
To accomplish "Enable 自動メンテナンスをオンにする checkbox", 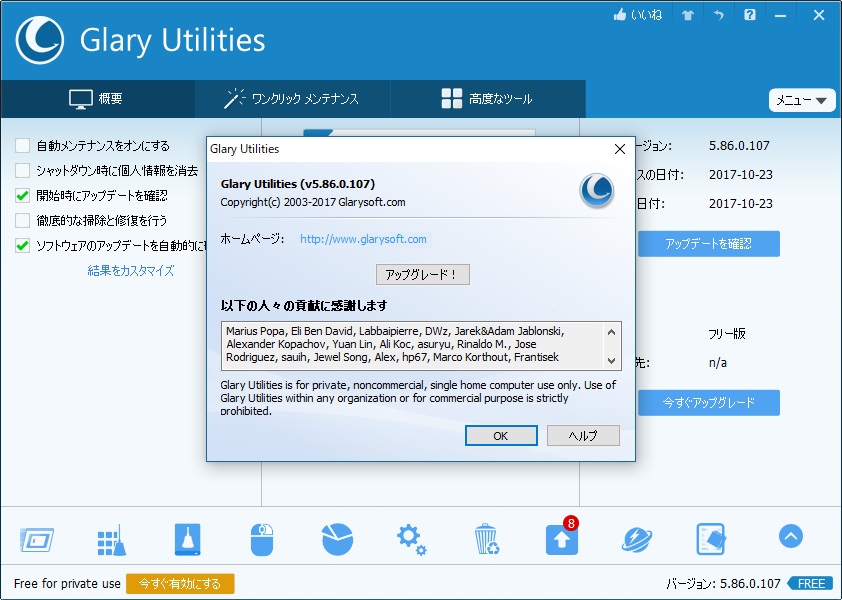I will [22, 145].
